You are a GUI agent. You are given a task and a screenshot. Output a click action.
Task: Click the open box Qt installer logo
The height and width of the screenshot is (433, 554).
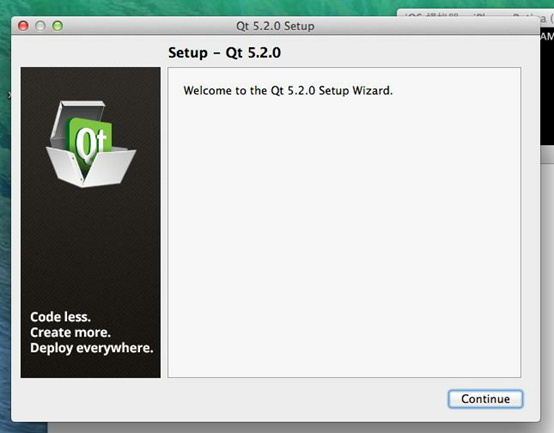click(x=90, y=144)
